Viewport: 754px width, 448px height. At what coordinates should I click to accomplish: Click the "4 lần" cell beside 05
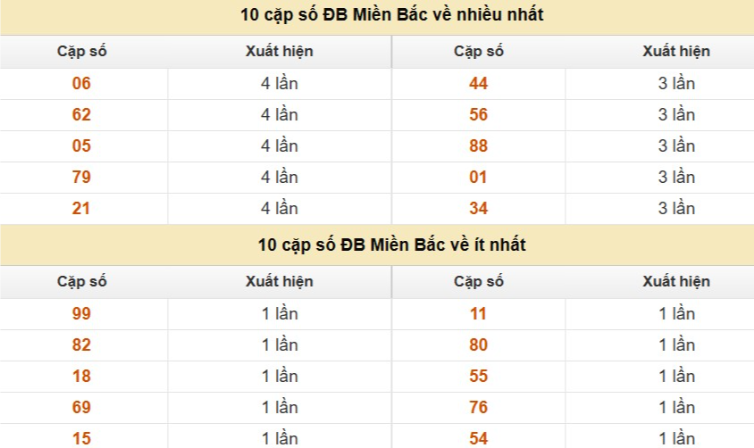[279, 146]
